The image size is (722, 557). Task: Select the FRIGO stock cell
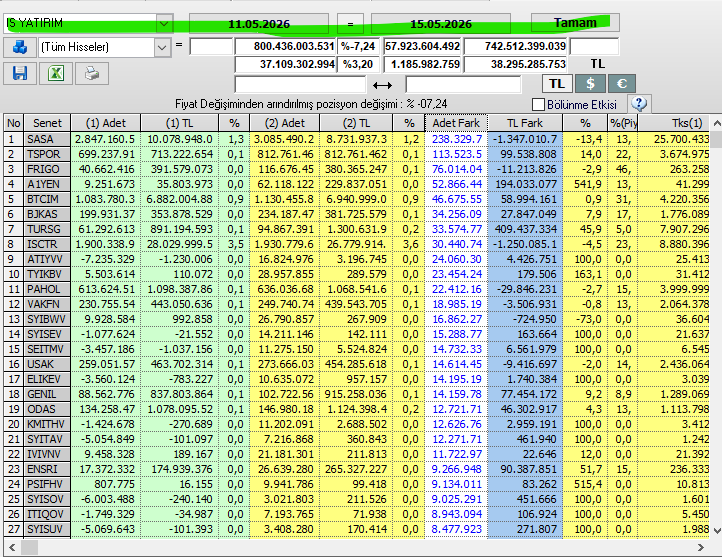(x=47, y=169)
